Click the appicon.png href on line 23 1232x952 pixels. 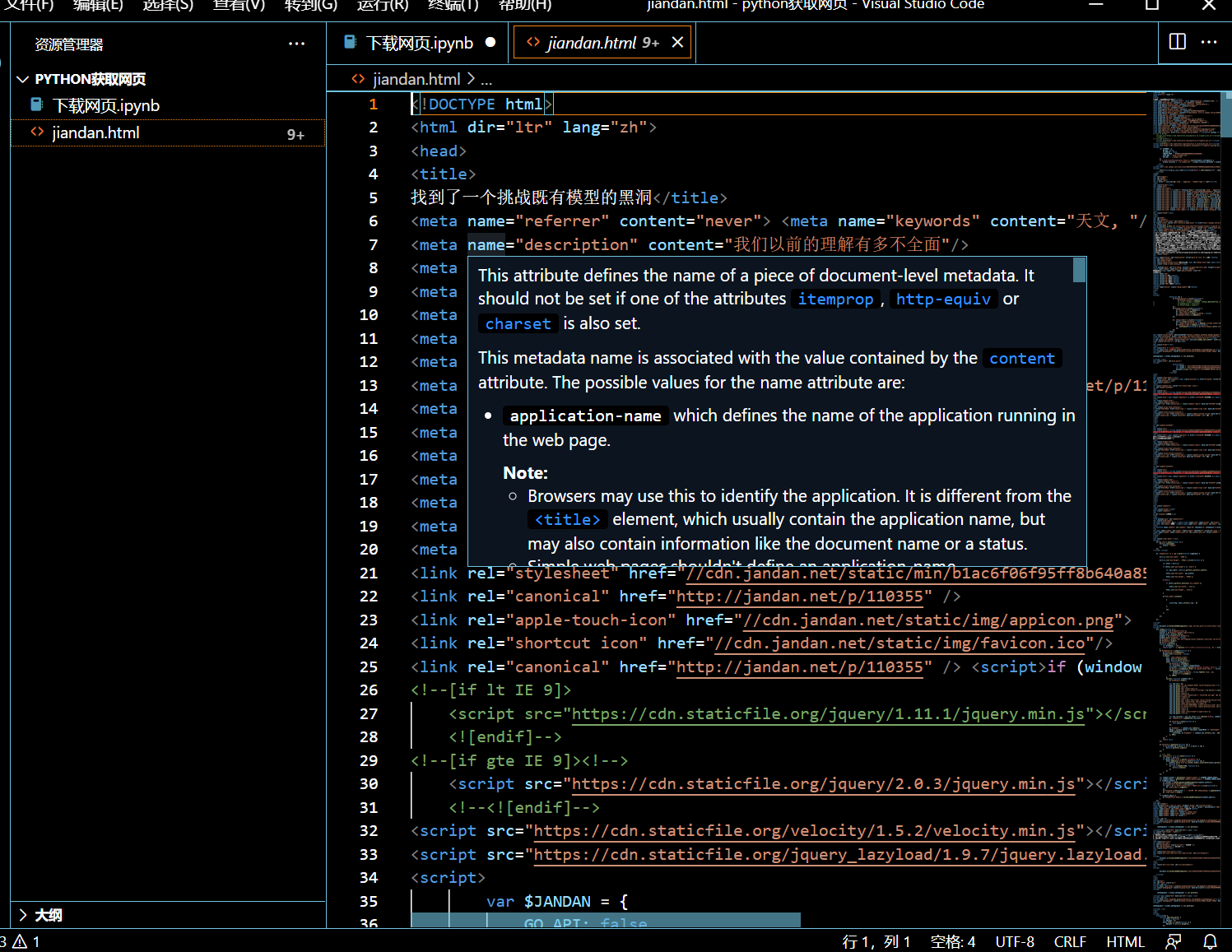(x=927, y=620)
